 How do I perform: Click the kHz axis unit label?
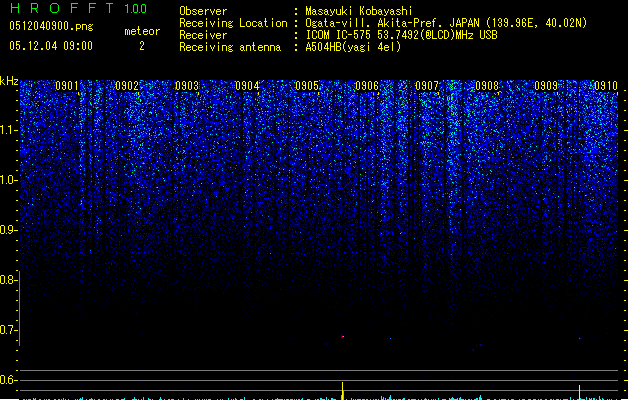click(9, 81)
